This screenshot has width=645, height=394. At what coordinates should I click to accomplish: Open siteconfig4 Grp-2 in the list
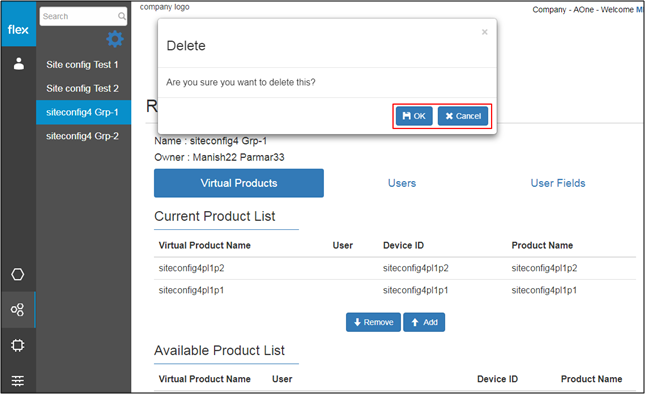(82, 136)
